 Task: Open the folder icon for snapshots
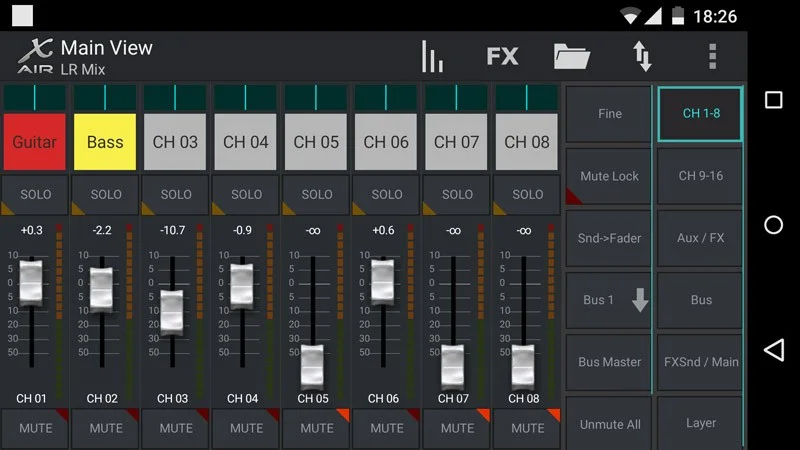pos(572,56)
